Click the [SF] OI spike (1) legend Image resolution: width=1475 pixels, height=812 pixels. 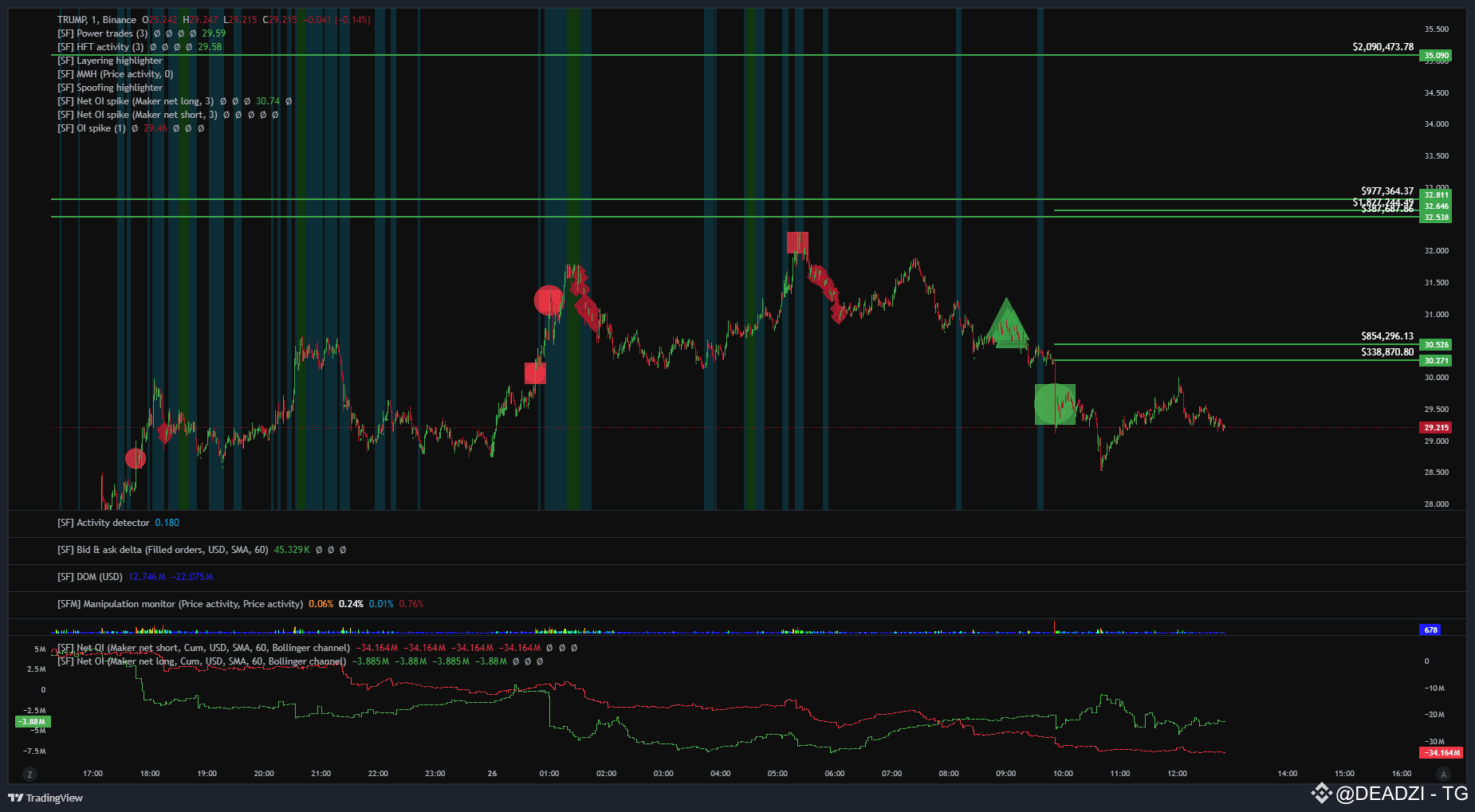pyautogui.click(x=92, y=128)
